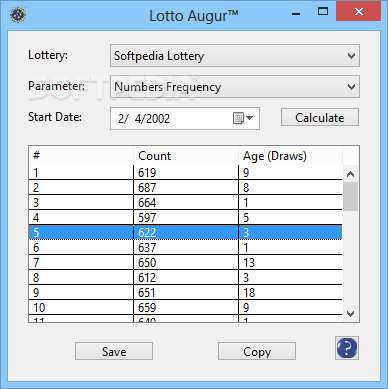This screenshot has width=388, height=389.
Task: Select row number 2 in the list
Action: point(186,188)
